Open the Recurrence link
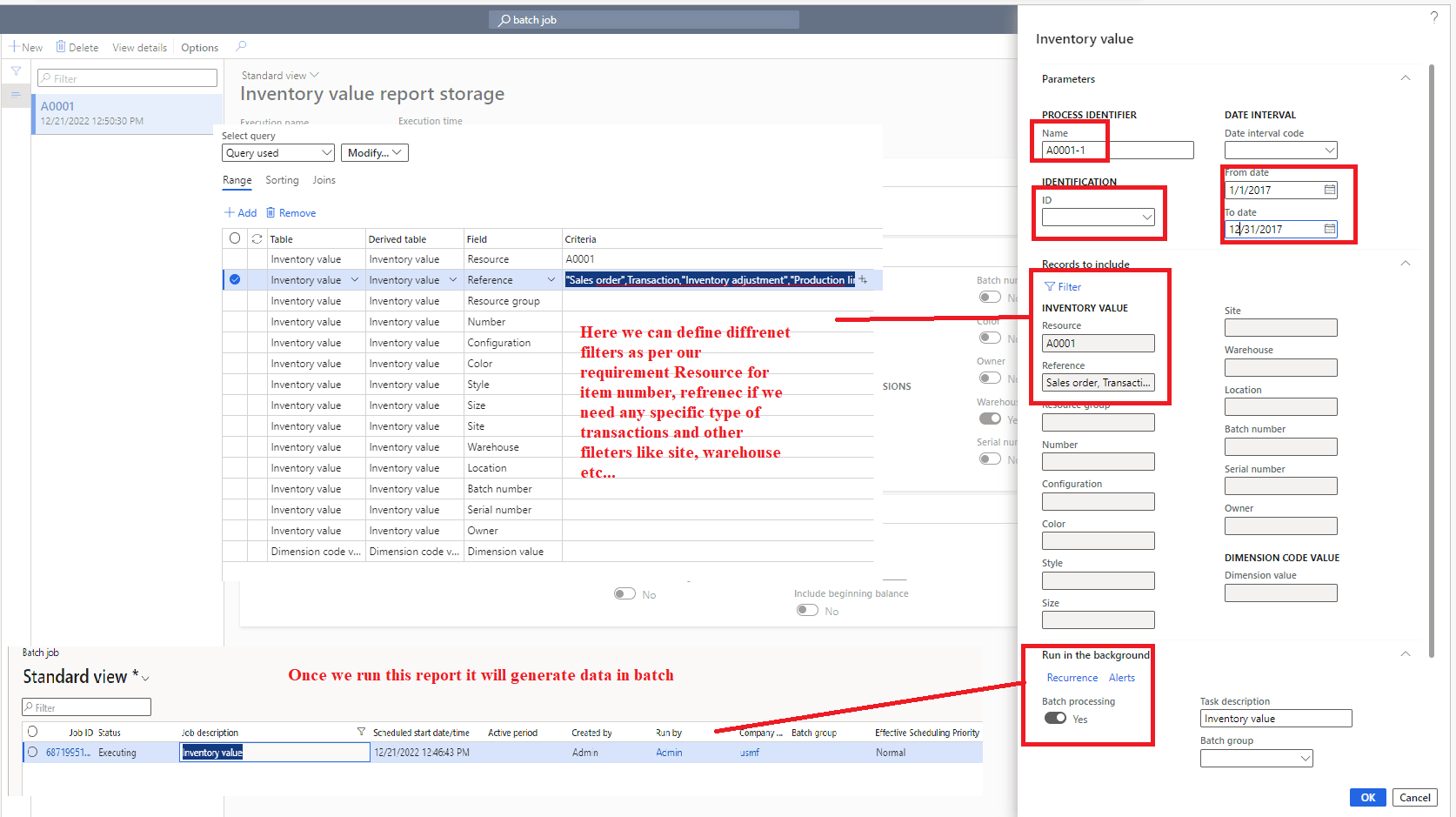 pyautogui.click(x=1072, y=677)
